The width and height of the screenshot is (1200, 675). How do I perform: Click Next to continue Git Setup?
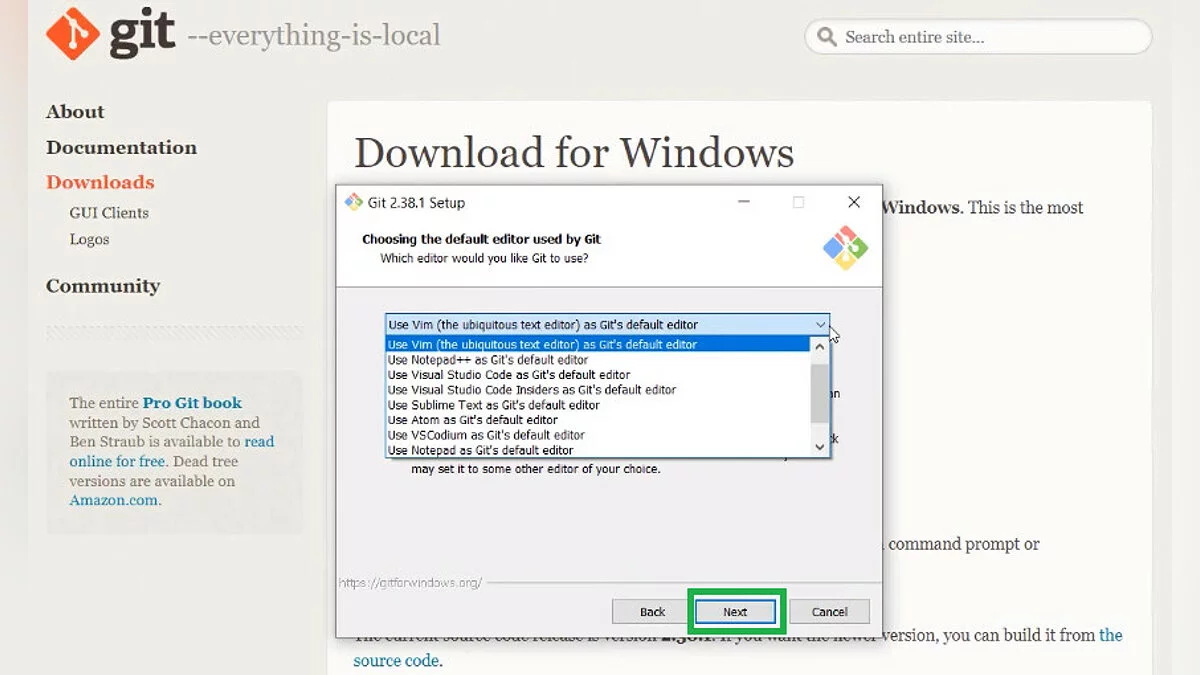[x=735, y=612]
